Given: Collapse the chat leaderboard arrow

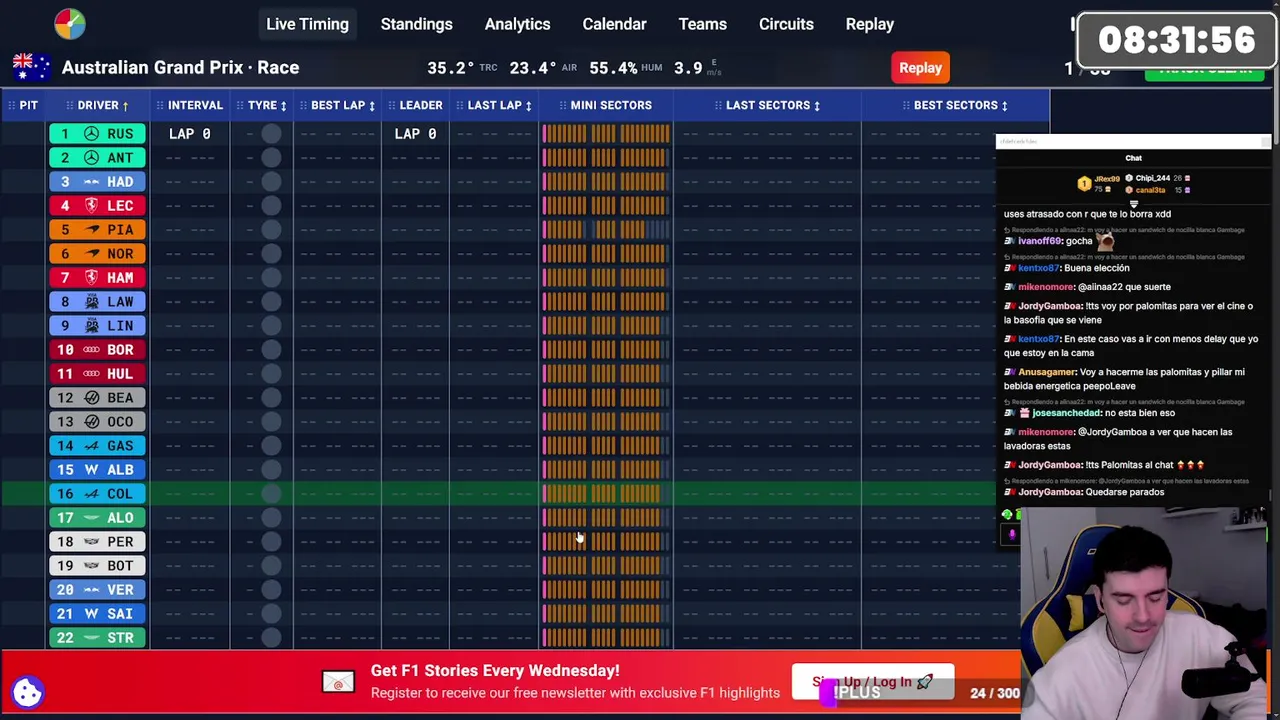Looking at the screenshot, I should click(1133, 203).
